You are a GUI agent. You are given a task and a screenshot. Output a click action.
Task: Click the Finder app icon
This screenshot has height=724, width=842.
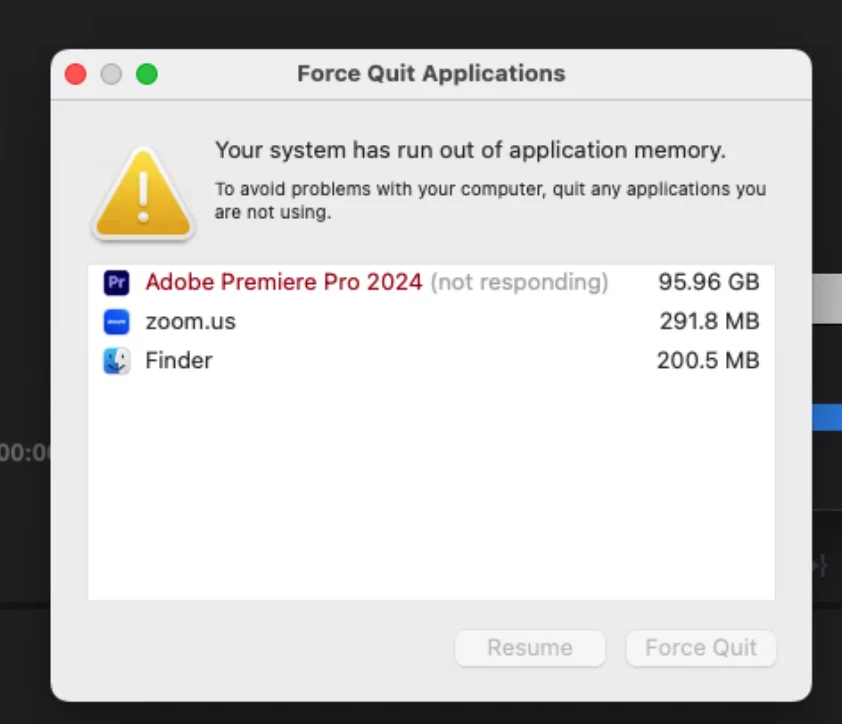[116, 360]
